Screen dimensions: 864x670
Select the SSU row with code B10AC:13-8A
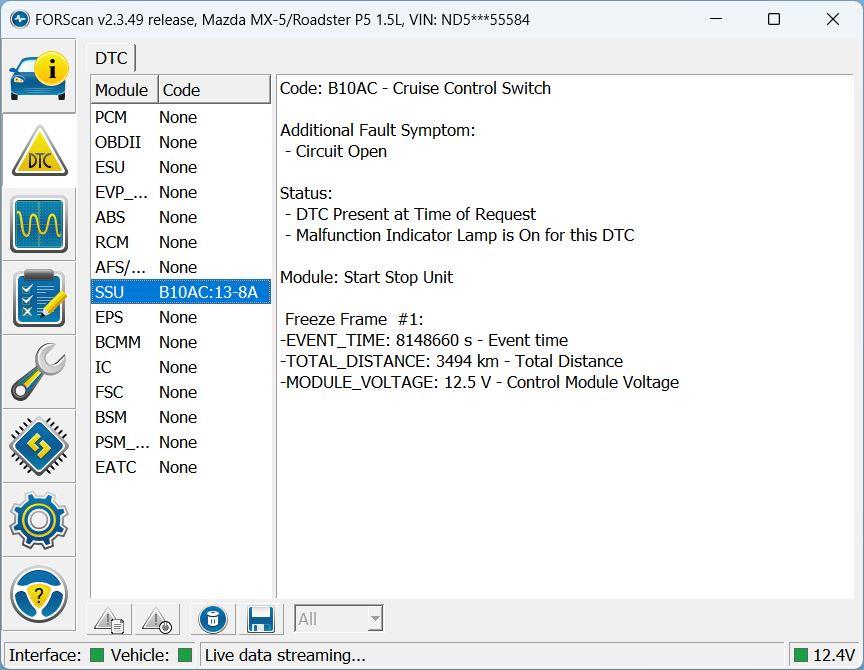coord(181,292)
